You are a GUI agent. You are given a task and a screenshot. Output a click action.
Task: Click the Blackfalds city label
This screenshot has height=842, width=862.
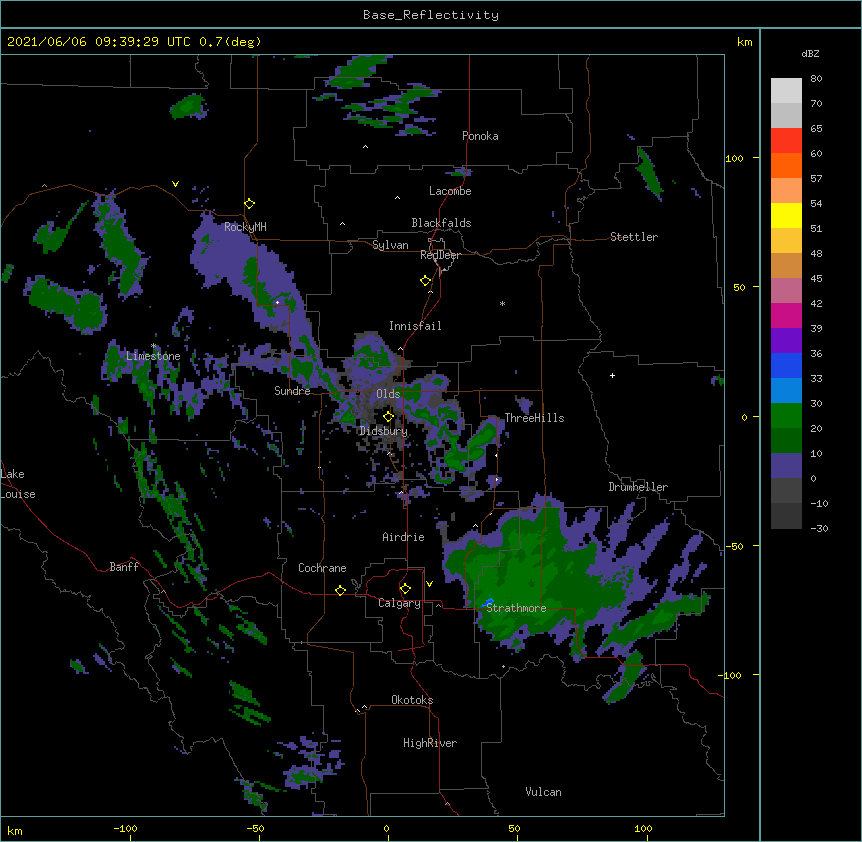(x=441, y=223)
